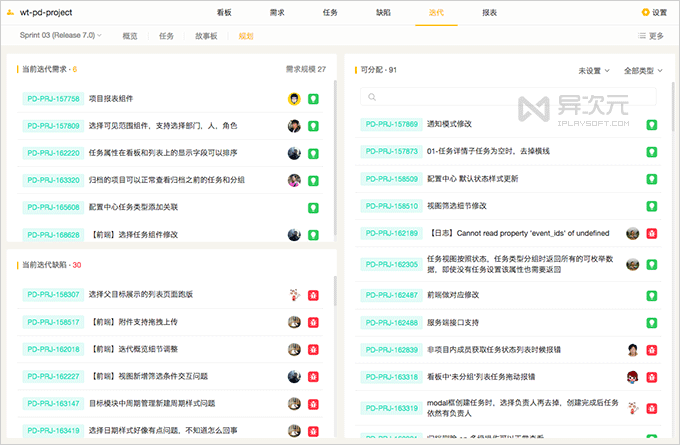Click the red bug icon on PD-PRJ-162018 row
The image size is (680, 445).
tap(313, 350)
